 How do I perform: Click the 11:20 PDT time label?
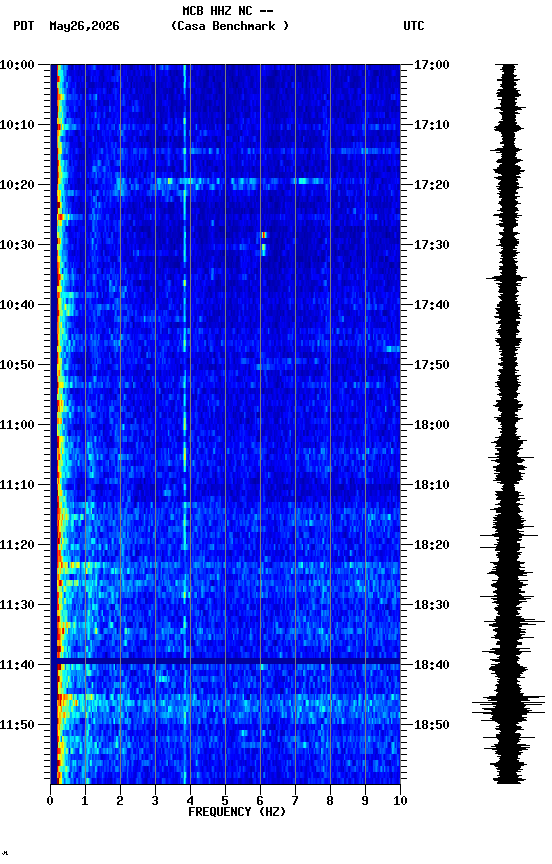(17, 545)
